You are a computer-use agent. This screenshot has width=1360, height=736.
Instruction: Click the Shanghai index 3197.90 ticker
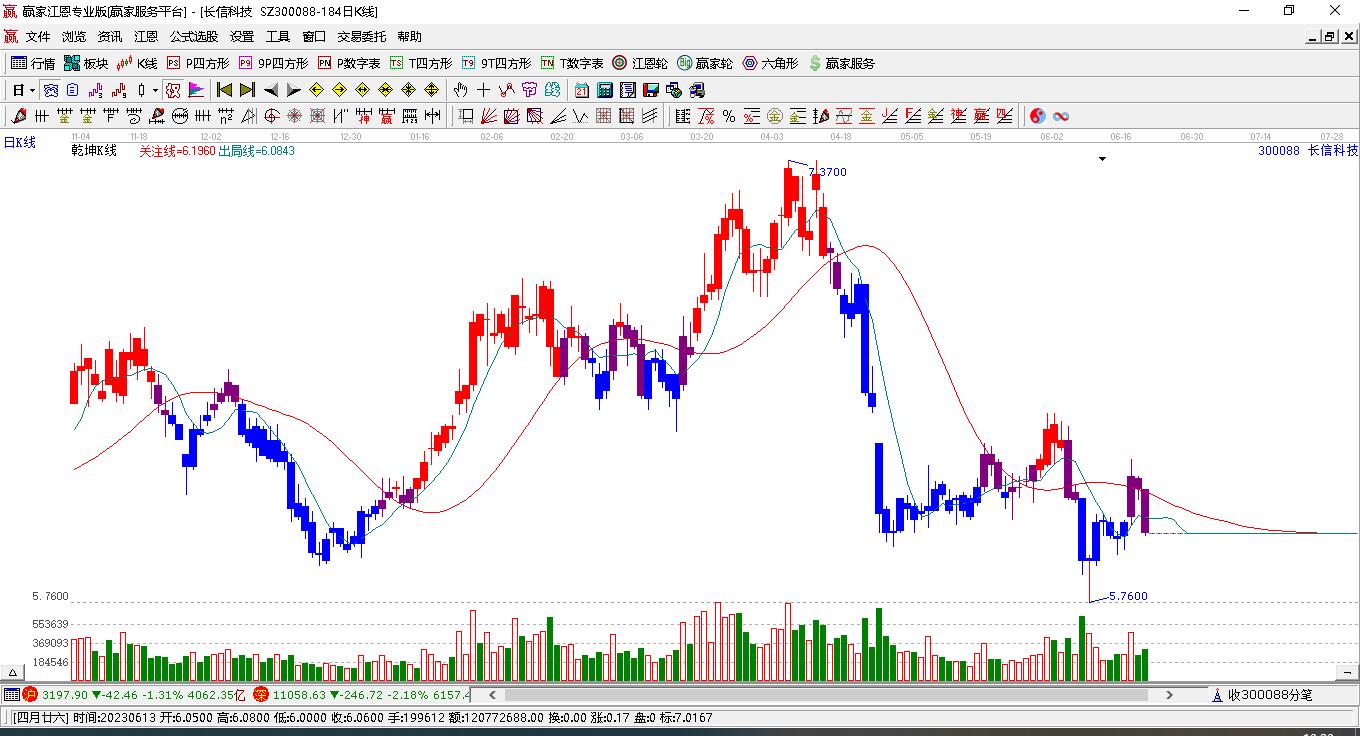[64, 695]
